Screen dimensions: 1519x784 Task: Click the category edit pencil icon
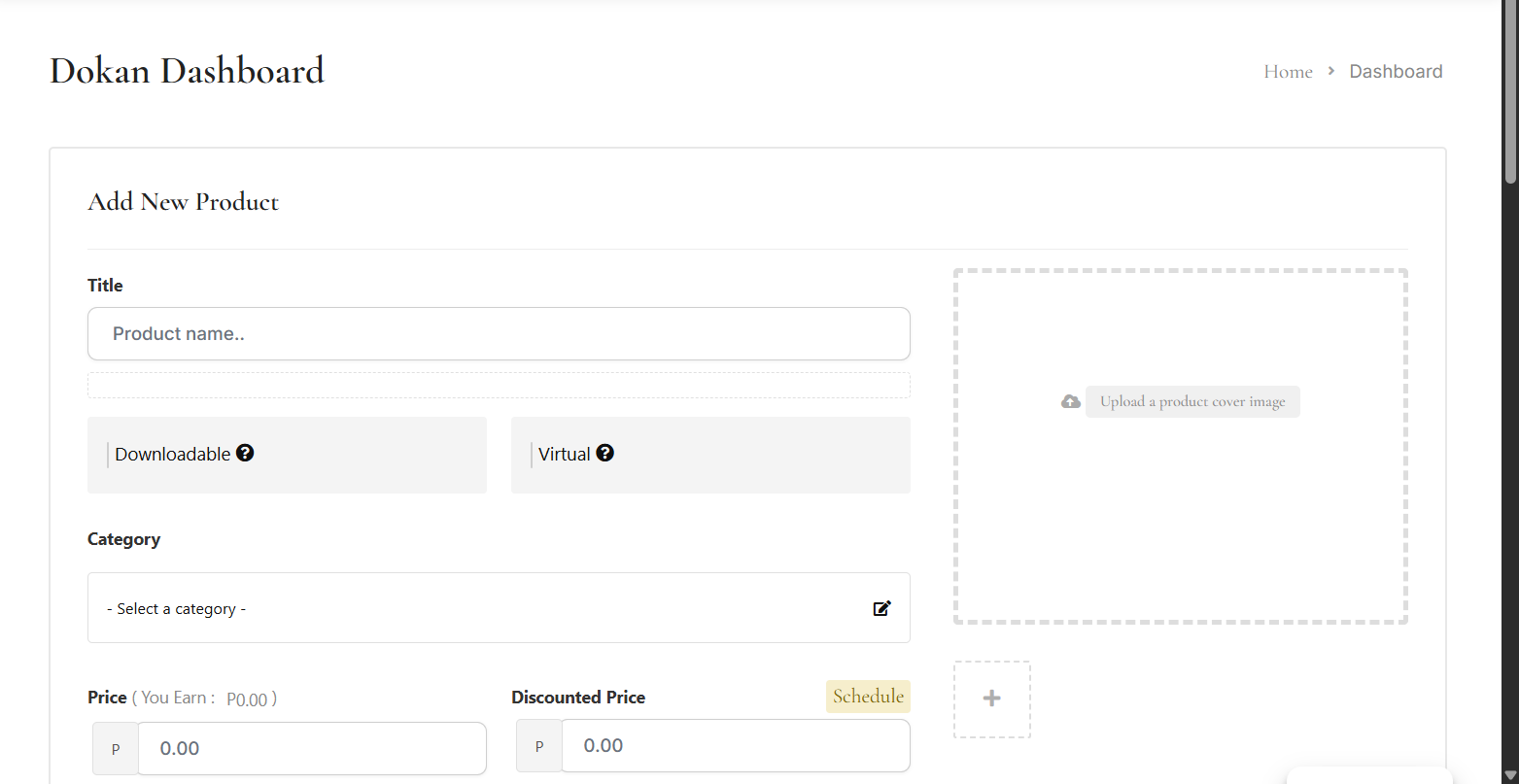pos(881,608)
